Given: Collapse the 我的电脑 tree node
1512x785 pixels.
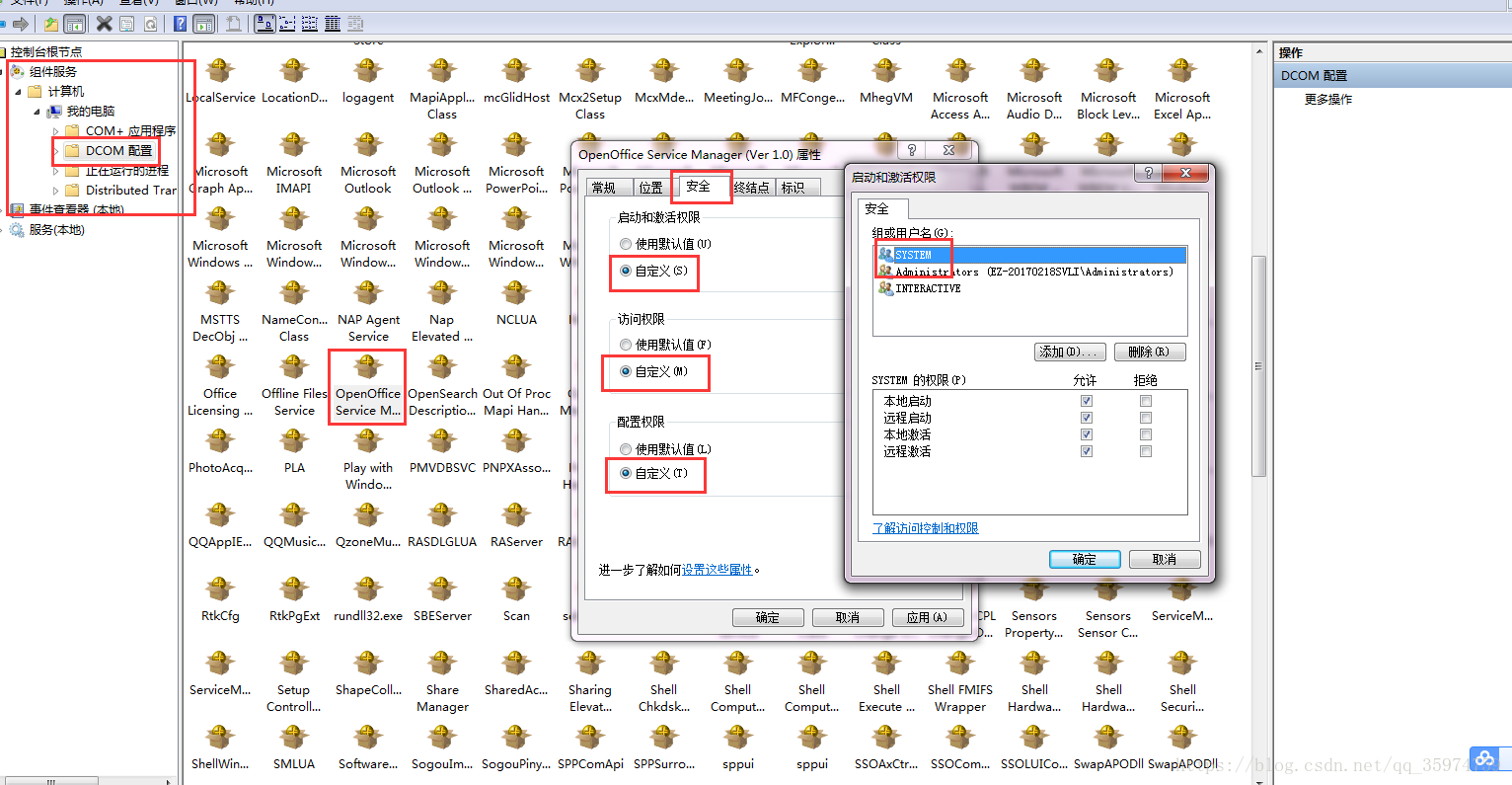Looking at the screenshot, I should 37,112.
